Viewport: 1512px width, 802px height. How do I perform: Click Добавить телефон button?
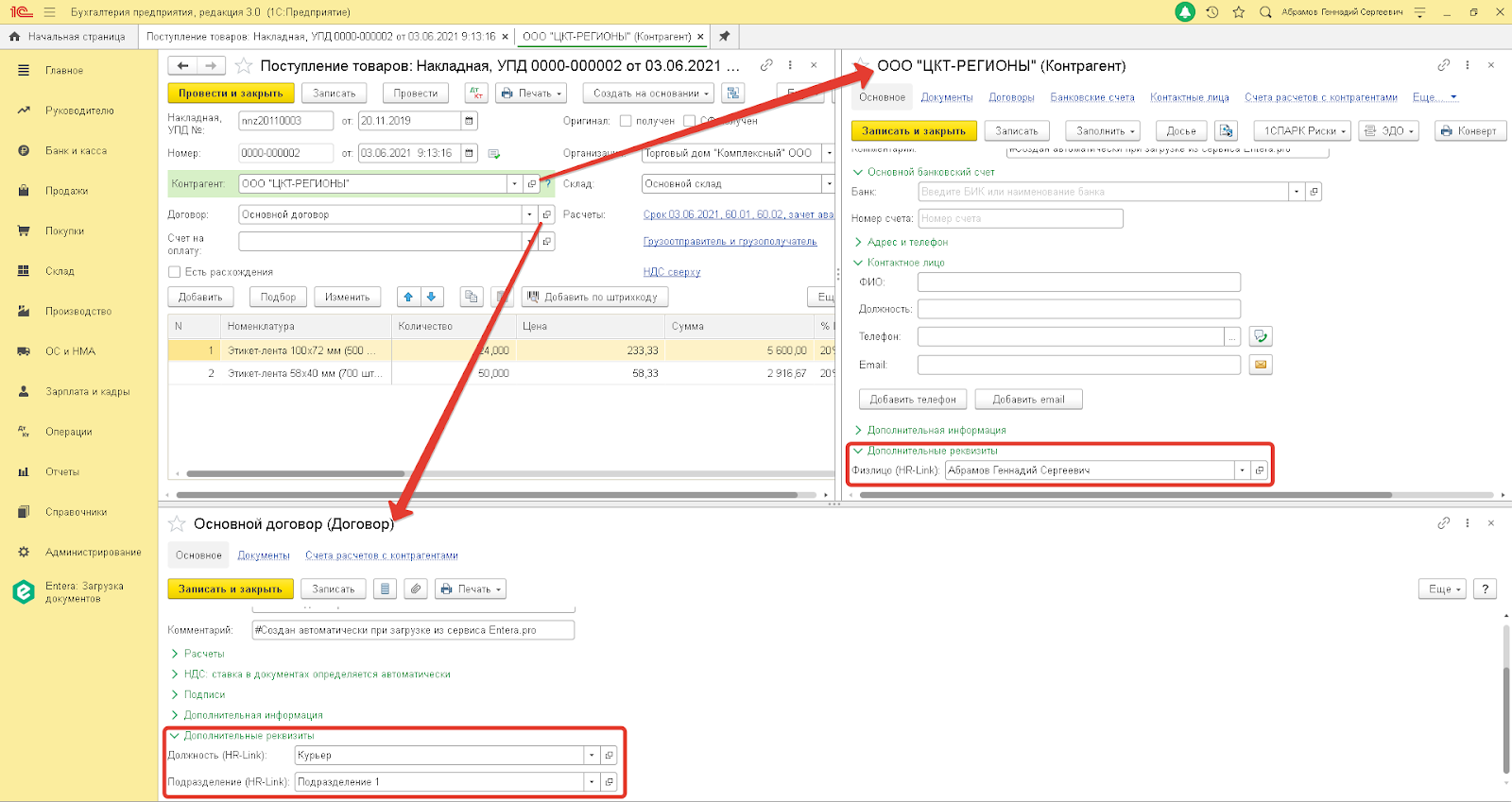tap(913, 400)
